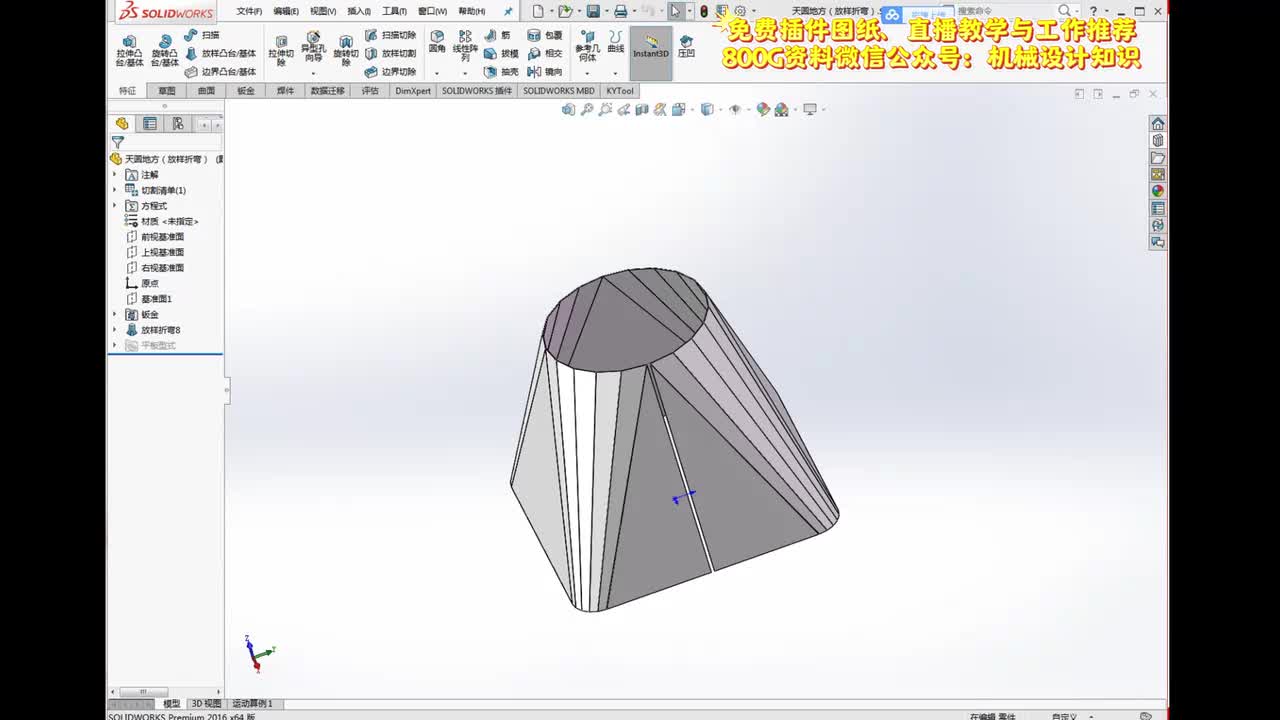Open the 参考几何体 reference geometry tool
Image resolution: width=1280 pixels, height=720 pixels.
[x=587, y=45]
